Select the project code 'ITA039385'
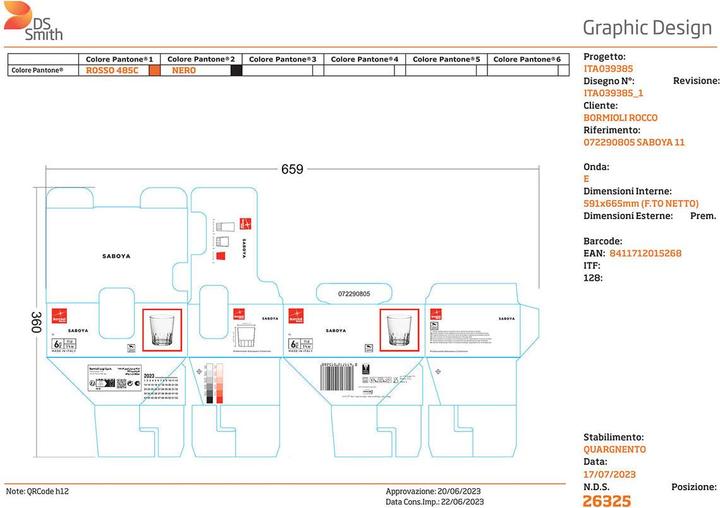 tap(608, 69)
